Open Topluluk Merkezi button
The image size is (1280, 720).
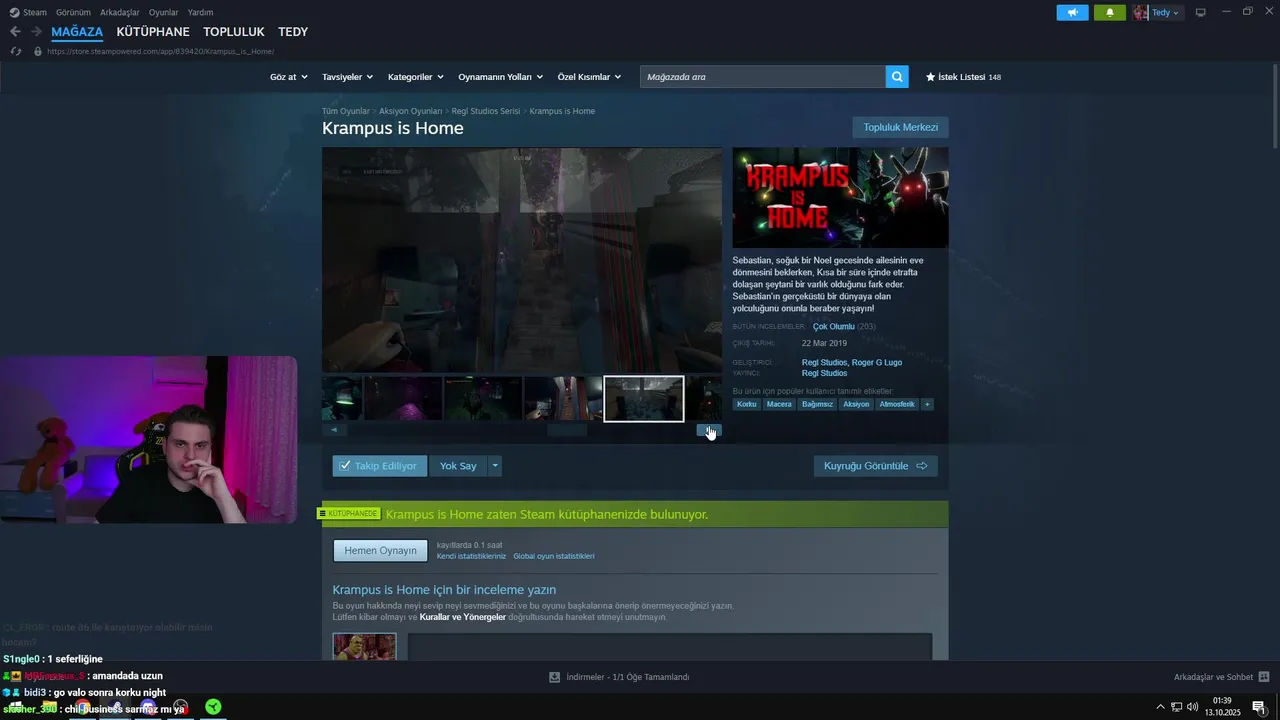click(900, 127)
